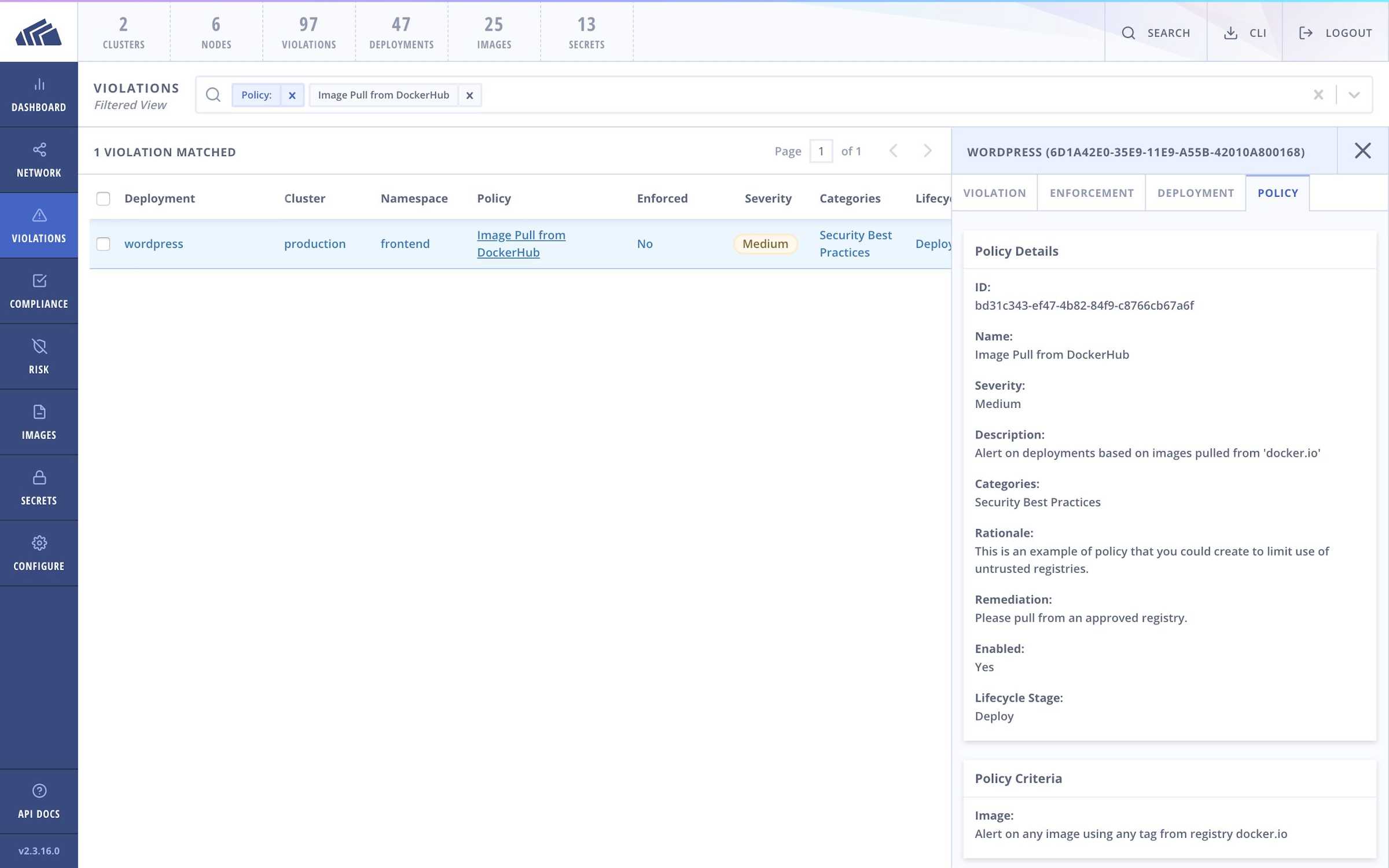Select the Policy tab
The image size is (1389, 868).
pyautogui.click(x=1278, y=193)
